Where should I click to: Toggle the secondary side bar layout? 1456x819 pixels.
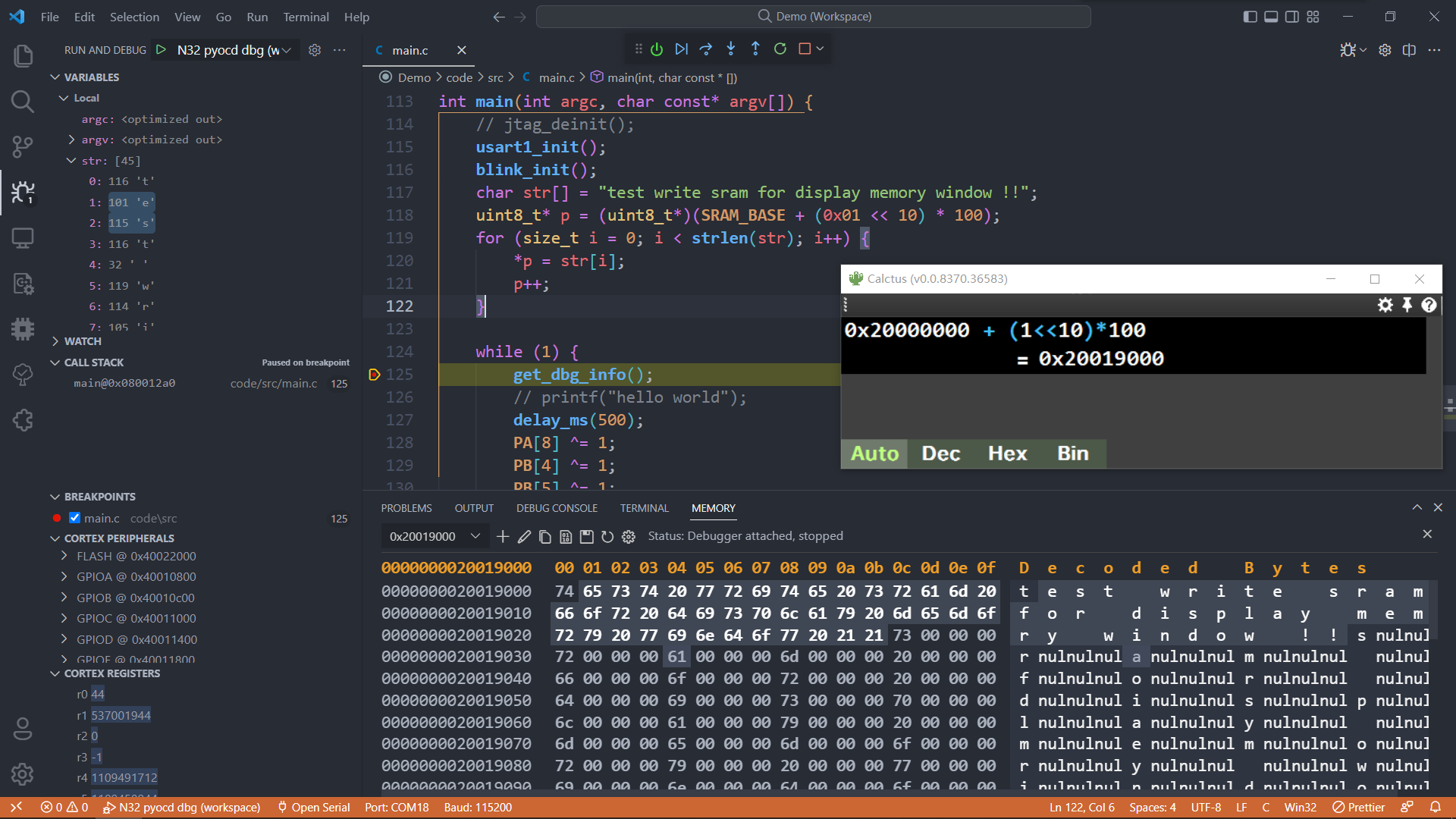1292,17
